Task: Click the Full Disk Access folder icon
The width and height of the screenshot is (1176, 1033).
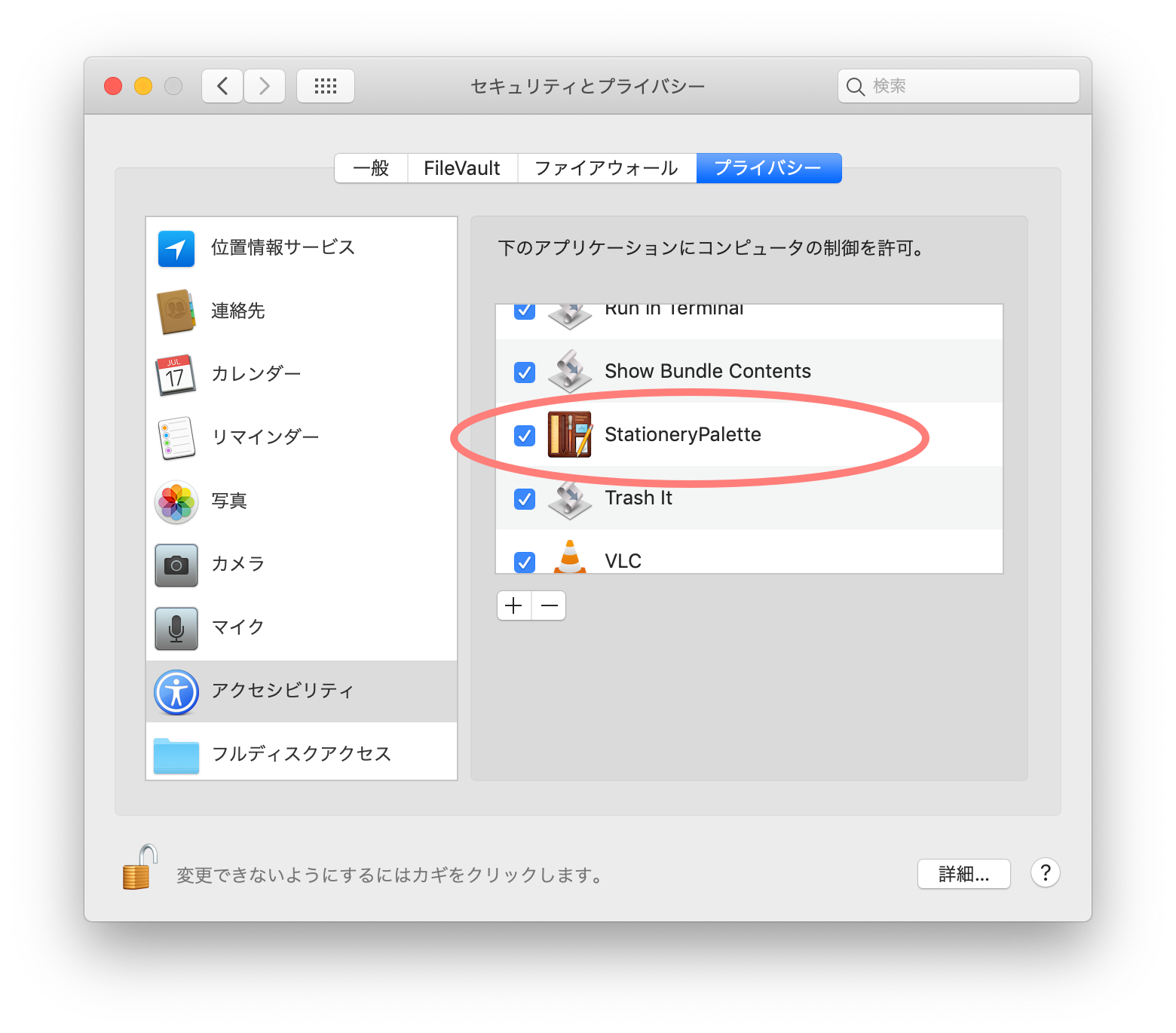Action: 176,755
